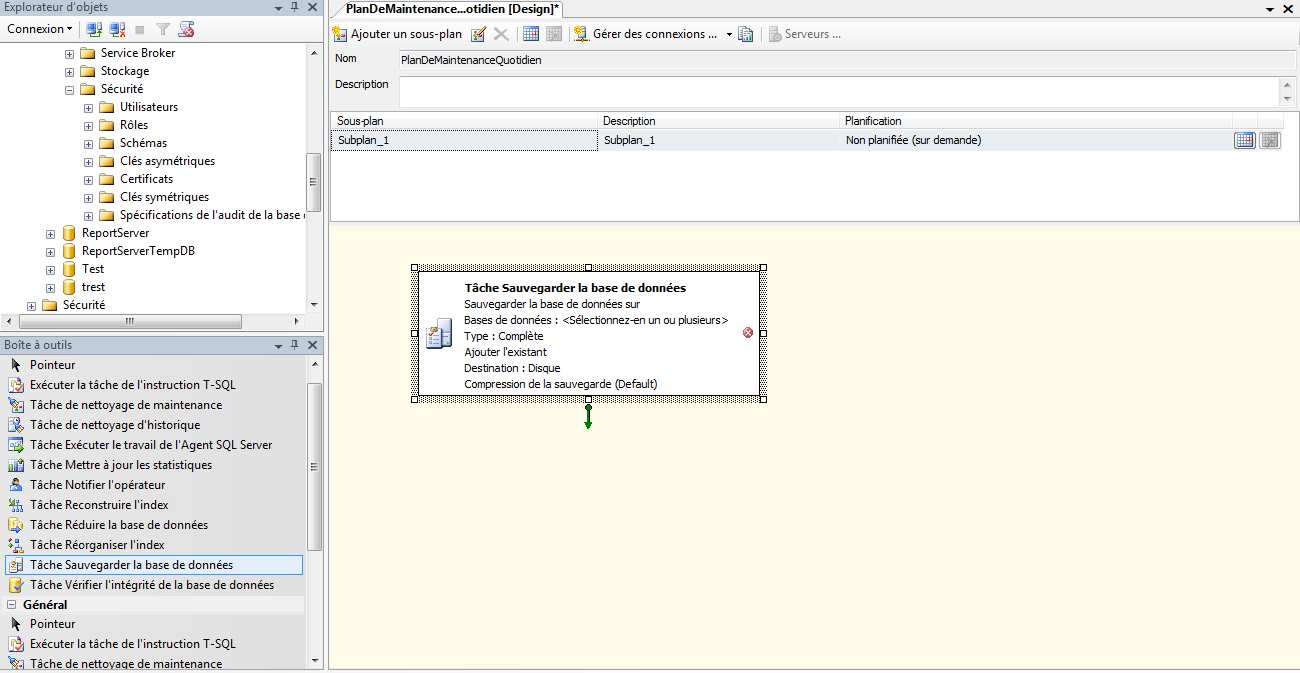Expand the Service Broker folder
1300x673 pixels.
[x=70, y=53]
